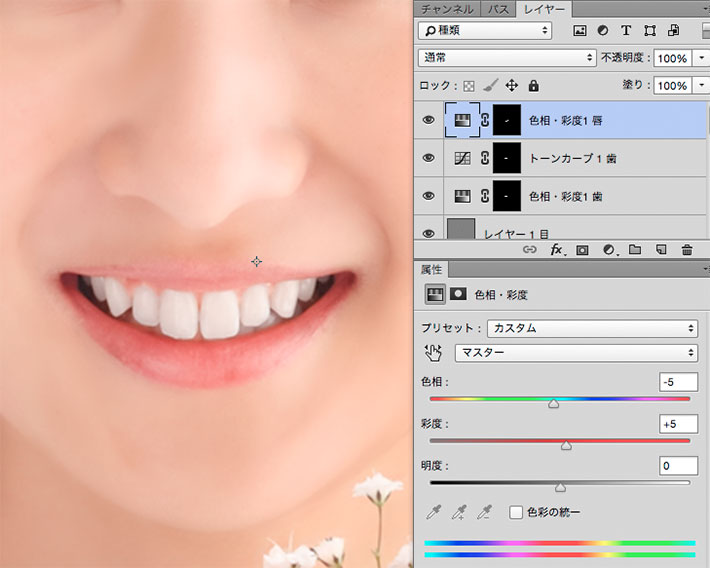Click the create new group folder icon
Screen dimensions: 710x568
tap(634, 250)
